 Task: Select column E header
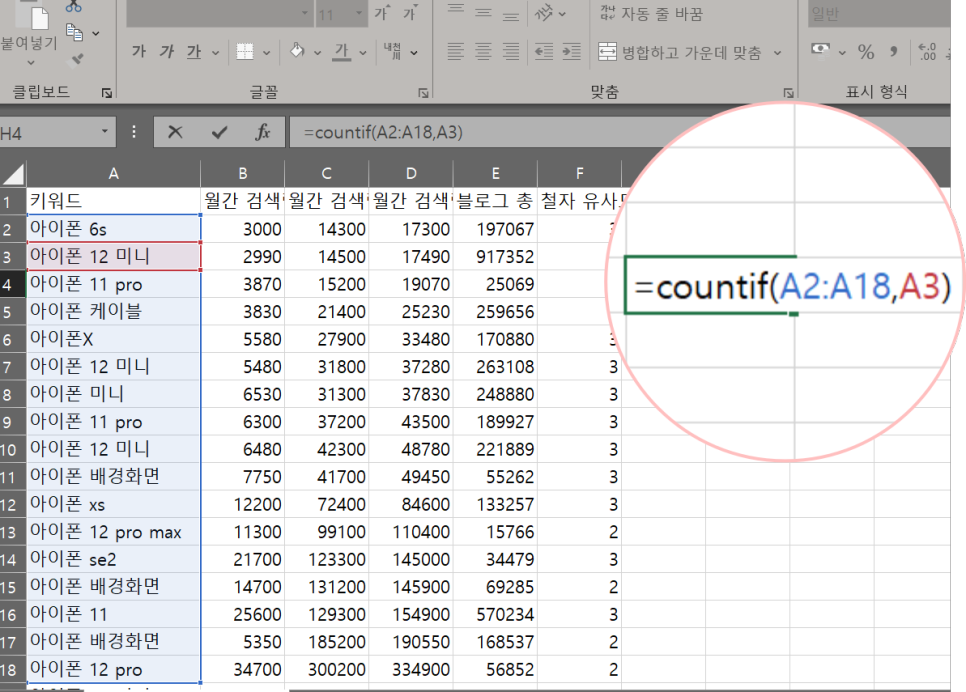pos(495,174)
